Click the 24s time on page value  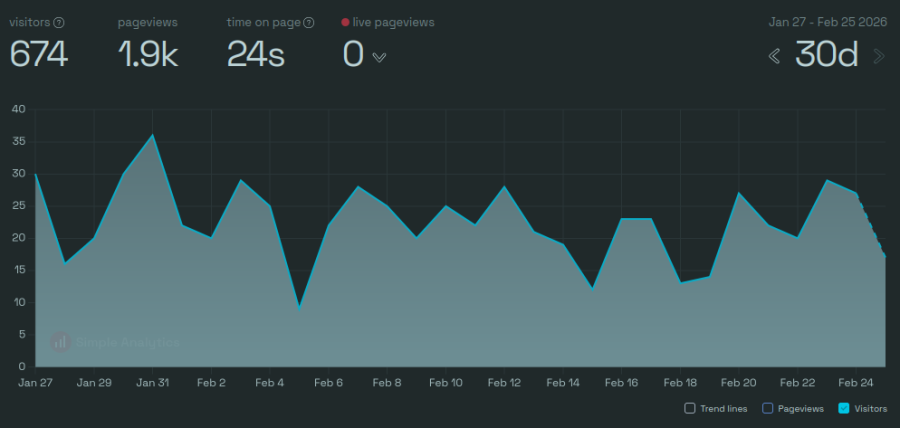[256, 56]
